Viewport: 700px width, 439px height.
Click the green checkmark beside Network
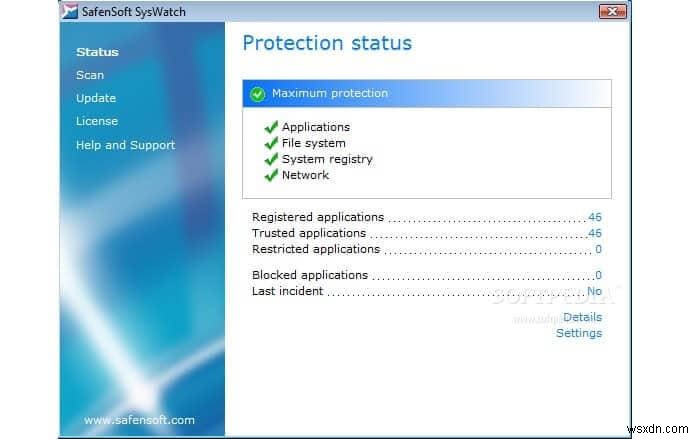click(x=270, y=175)
